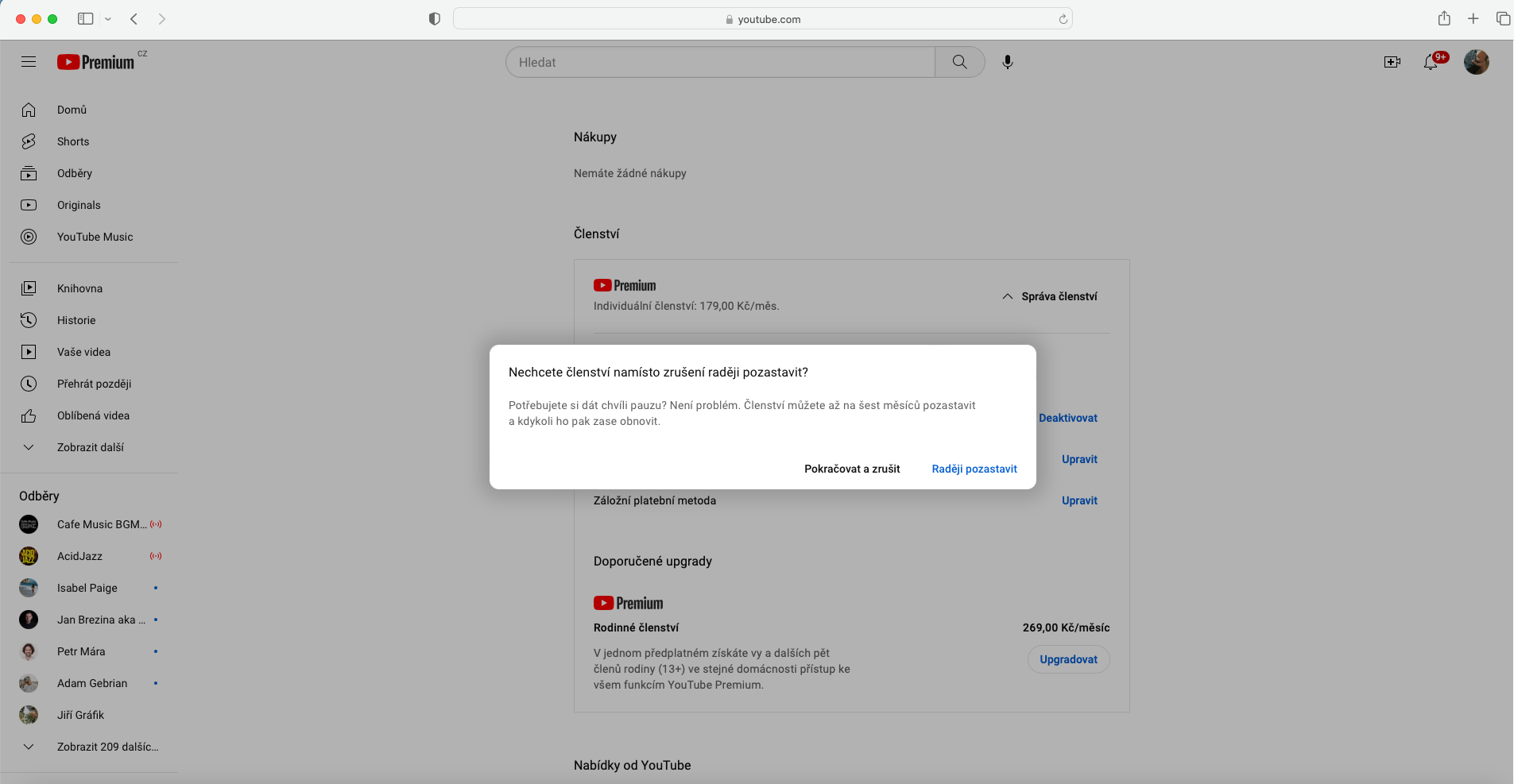Click the Upgradovat family plan button
This screenshot has height=784, width=1514.
tap(1068, 659)
